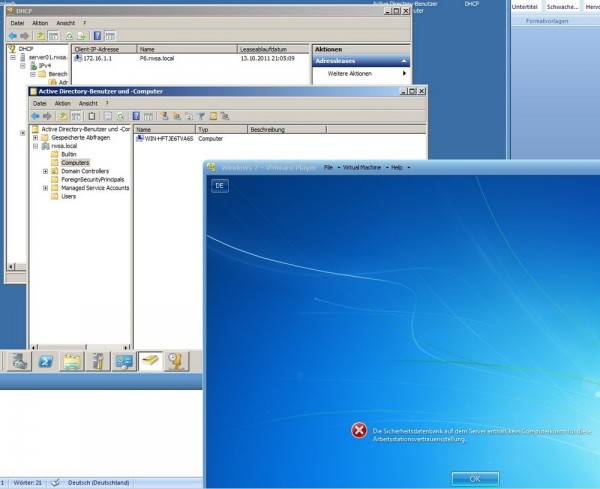Screen dimensions: 600x489
Task: Click DHCP window Forward arrow
Action: pos(24,36)
